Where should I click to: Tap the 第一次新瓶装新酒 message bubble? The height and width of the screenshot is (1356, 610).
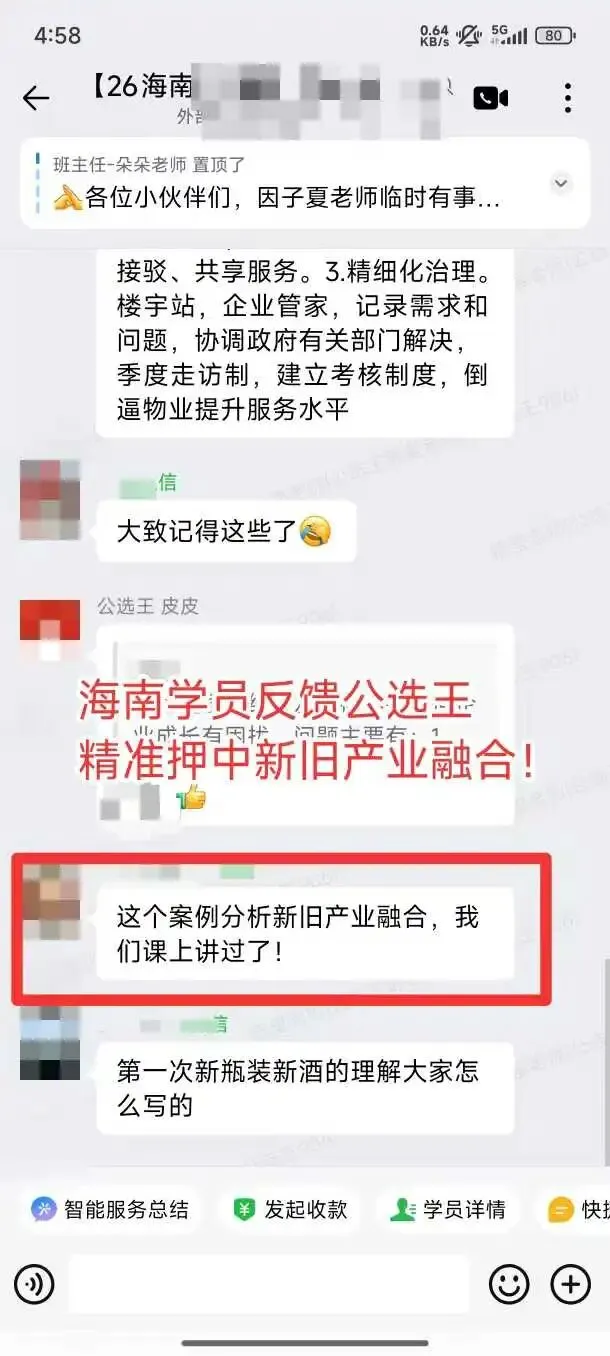[305, 1088]
